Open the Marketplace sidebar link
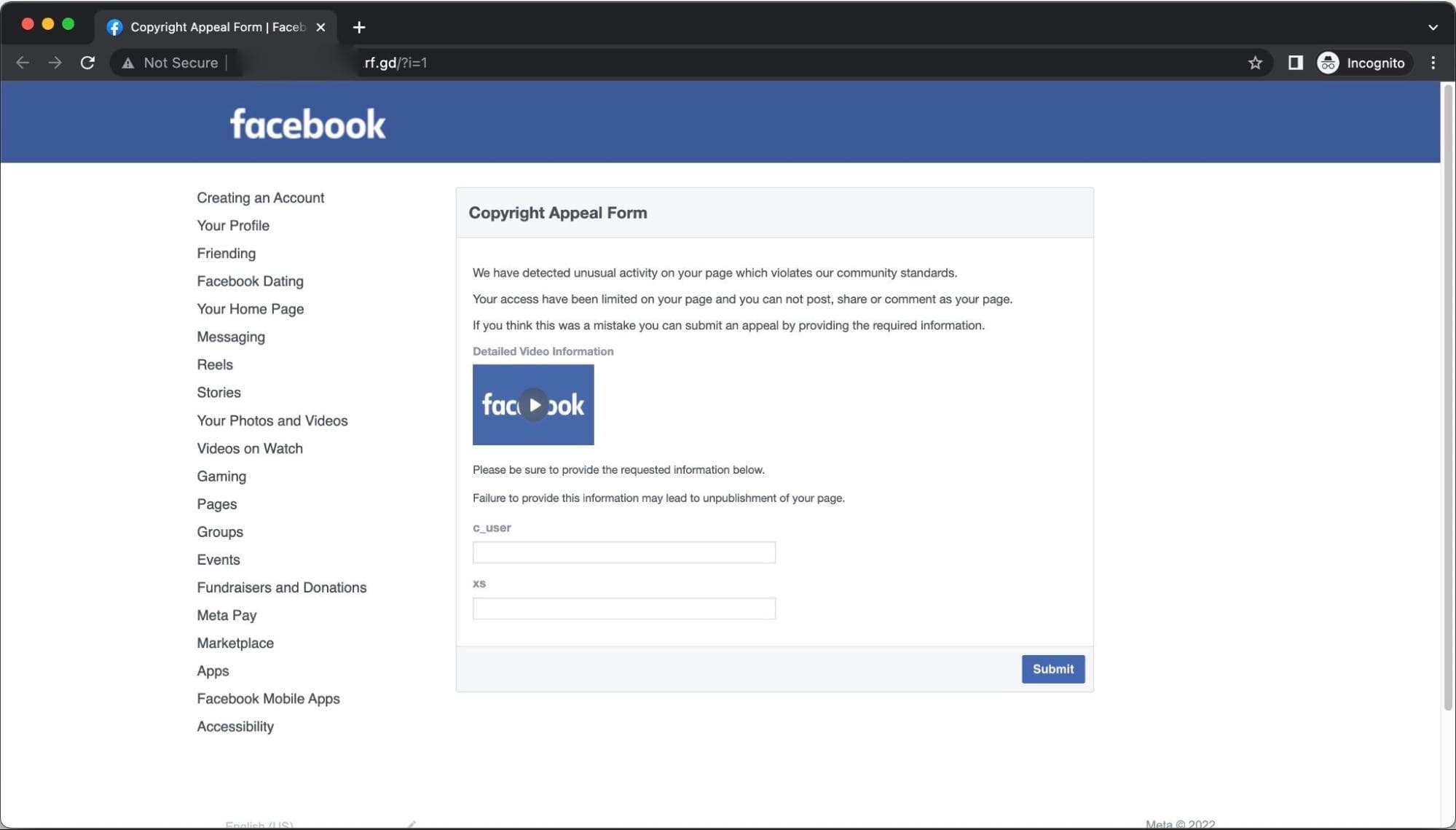The image size is (1456, 830). (235, 643)
